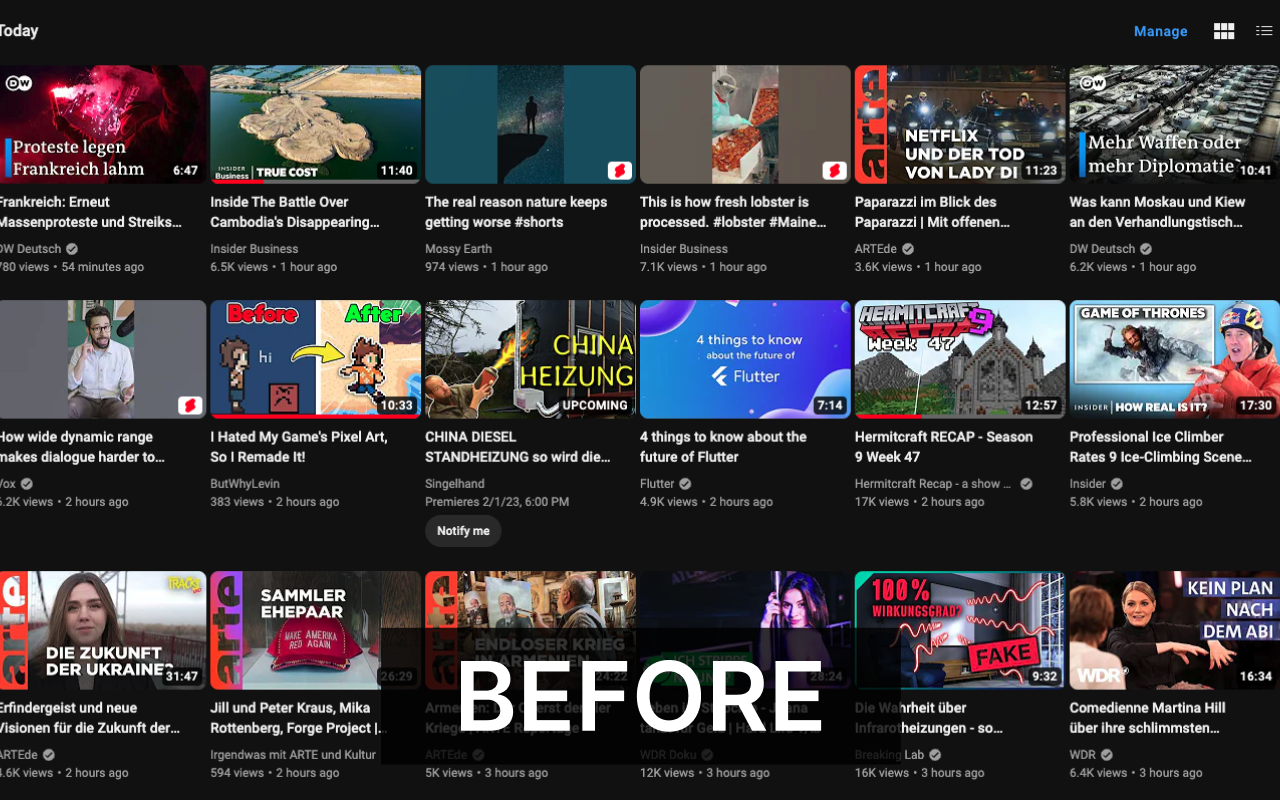The width and height of the screenshot is (1280, 800).
Task: Open Hermitcraft Recap channel name
Action: (935, 484)
